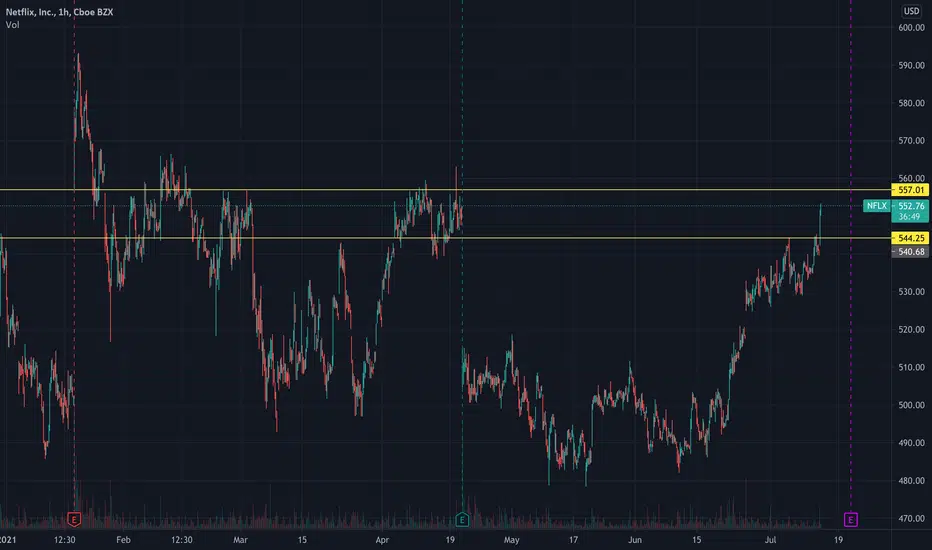Click the 490.00 price axis value
Viewport: 932px width, 550px height.
pyautogui.click(x=911, y=443)
